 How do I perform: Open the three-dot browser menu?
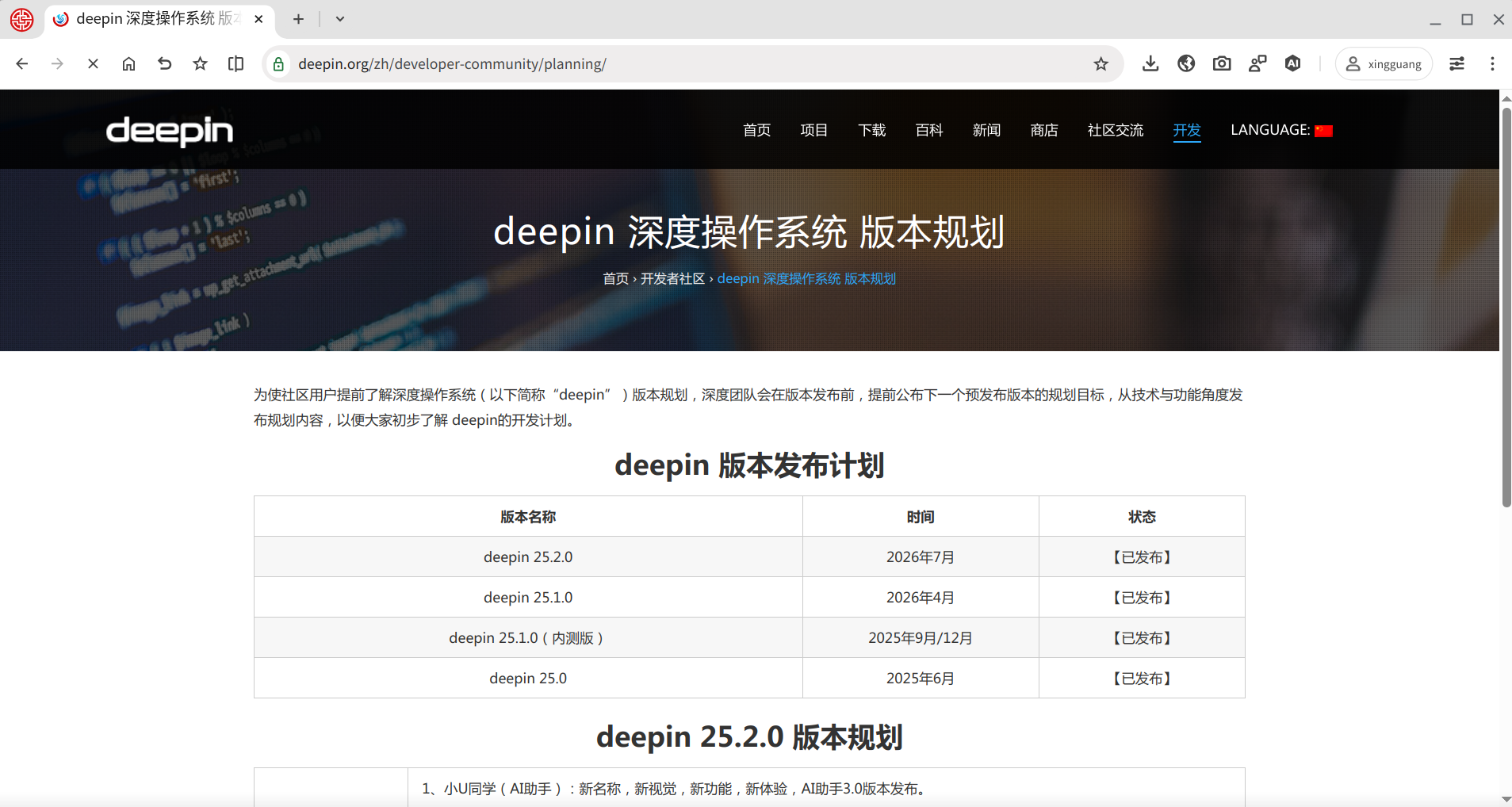coord(1492,63)
